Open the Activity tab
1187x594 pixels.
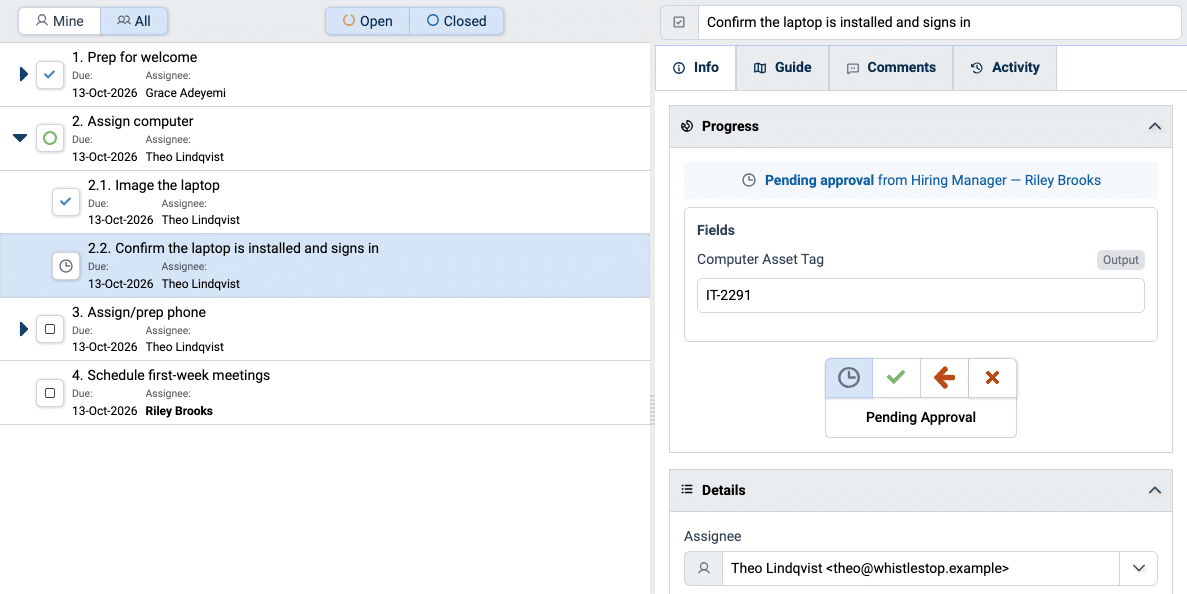coord(1005,67)
